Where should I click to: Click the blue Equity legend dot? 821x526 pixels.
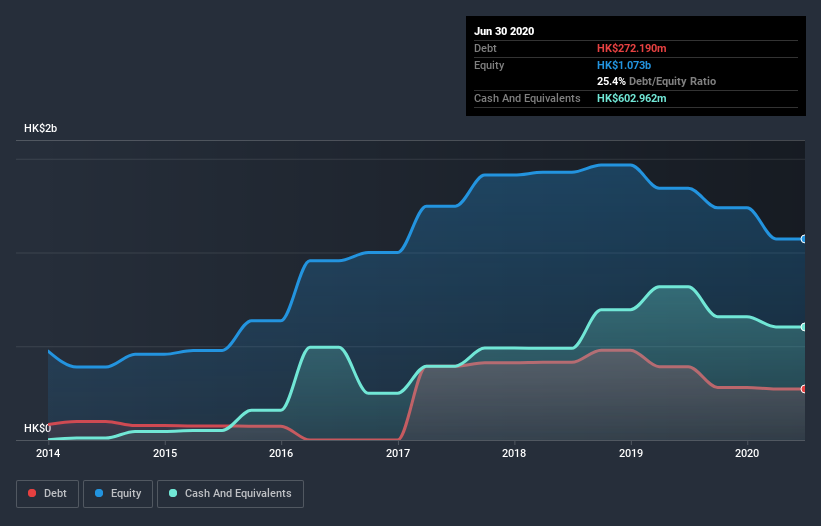coord(99,493)
